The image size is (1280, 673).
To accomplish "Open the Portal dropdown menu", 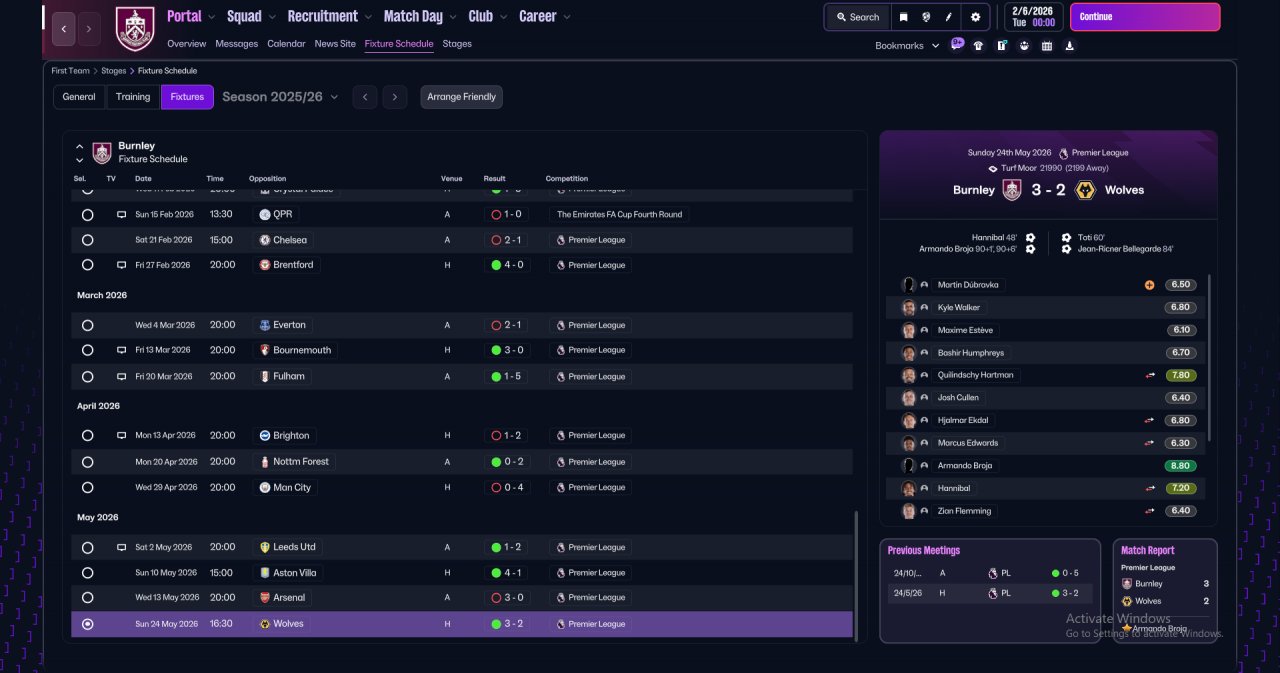I will pos(192,16).
